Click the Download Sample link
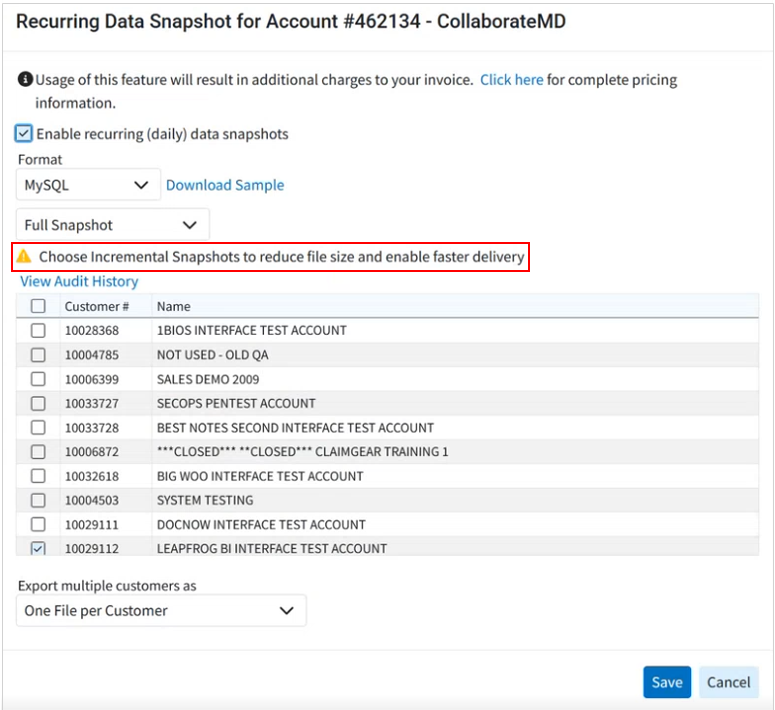 [225, 185]
